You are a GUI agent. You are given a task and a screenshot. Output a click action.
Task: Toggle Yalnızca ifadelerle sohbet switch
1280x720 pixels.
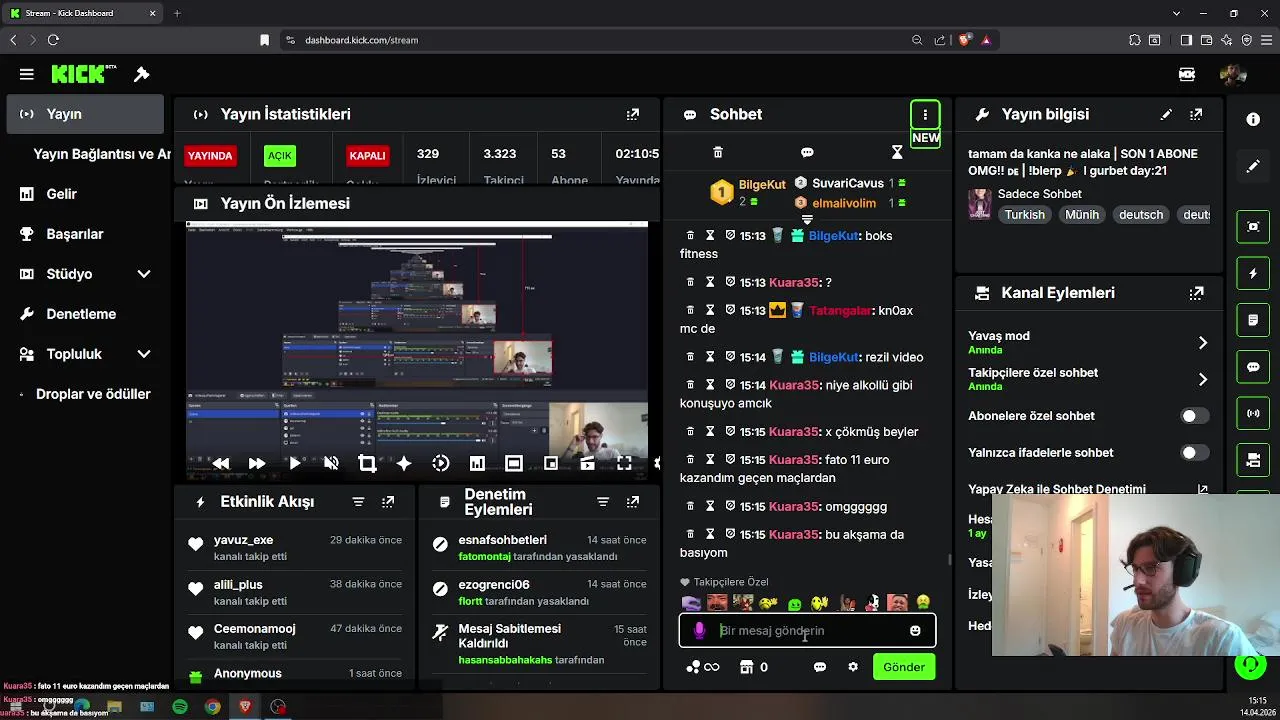pyautogui.click(x=1194, y=453)
